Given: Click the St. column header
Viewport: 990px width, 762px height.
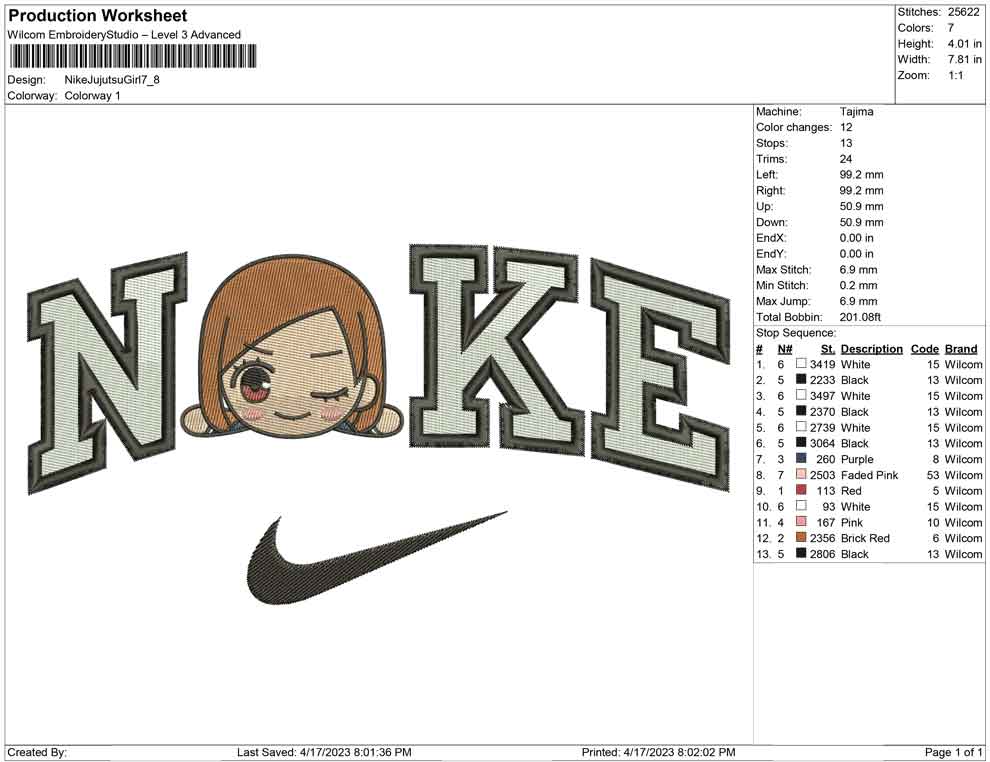Looking at the screenshot, I should coord(828,349).
